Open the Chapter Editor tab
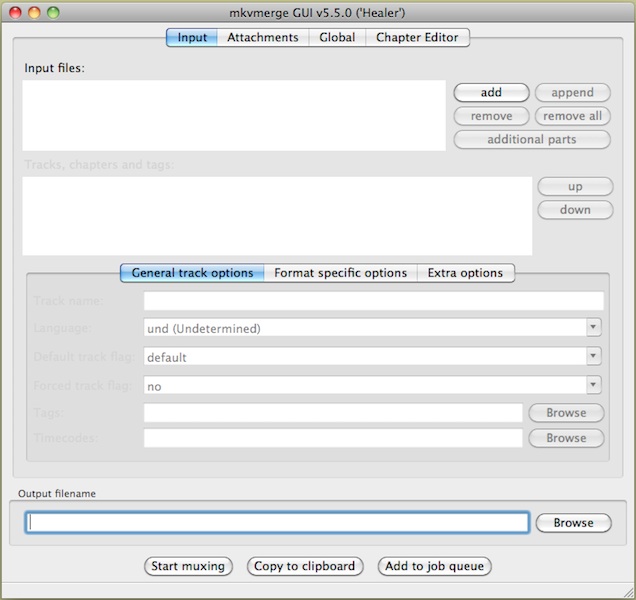 click(417, 37)
